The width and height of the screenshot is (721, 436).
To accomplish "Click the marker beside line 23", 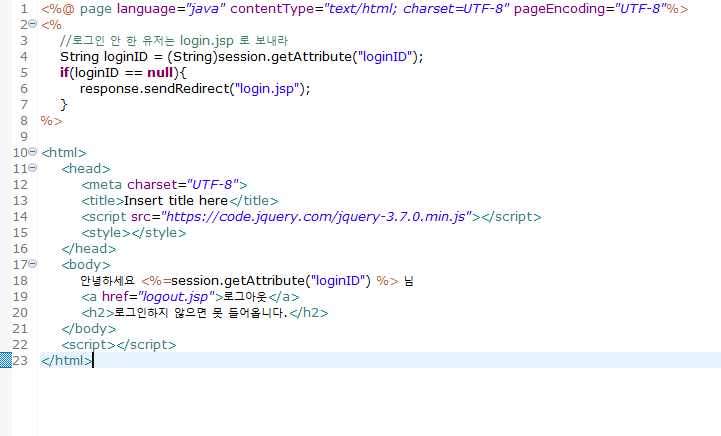I will coord(6,360).
